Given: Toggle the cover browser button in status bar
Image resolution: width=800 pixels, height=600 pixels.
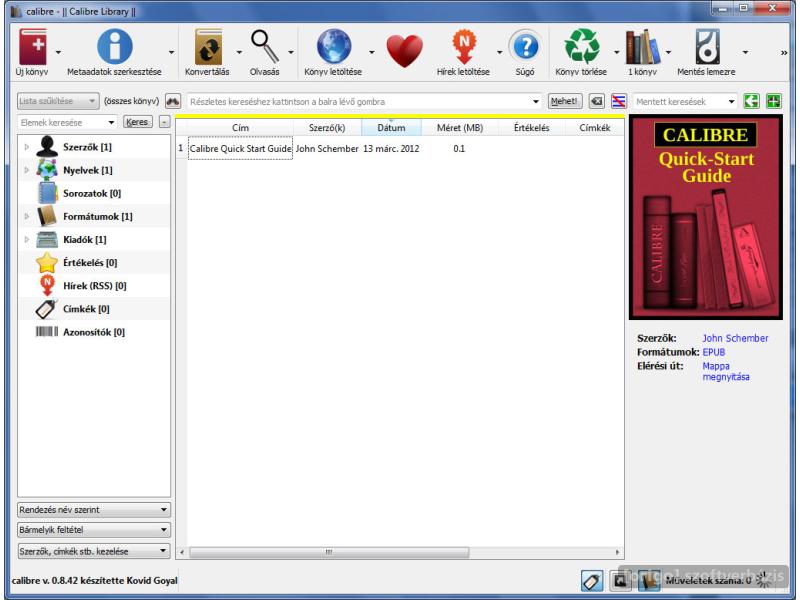Looking at the screenshot, I should 620,581.
